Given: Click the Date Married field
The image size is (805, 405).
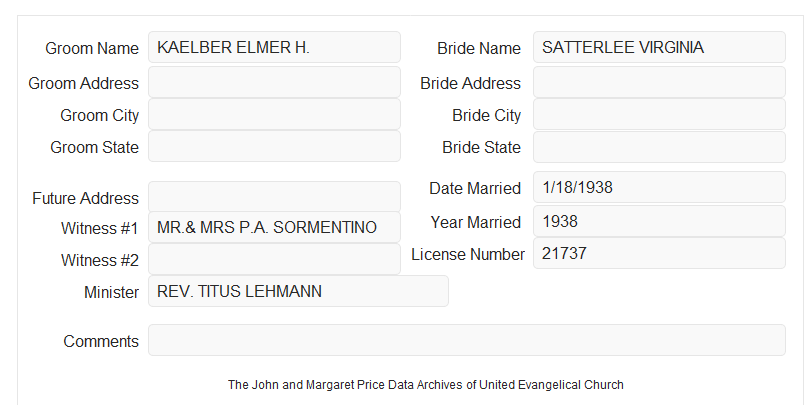Looking at the screenshot, I should (659, 187).
